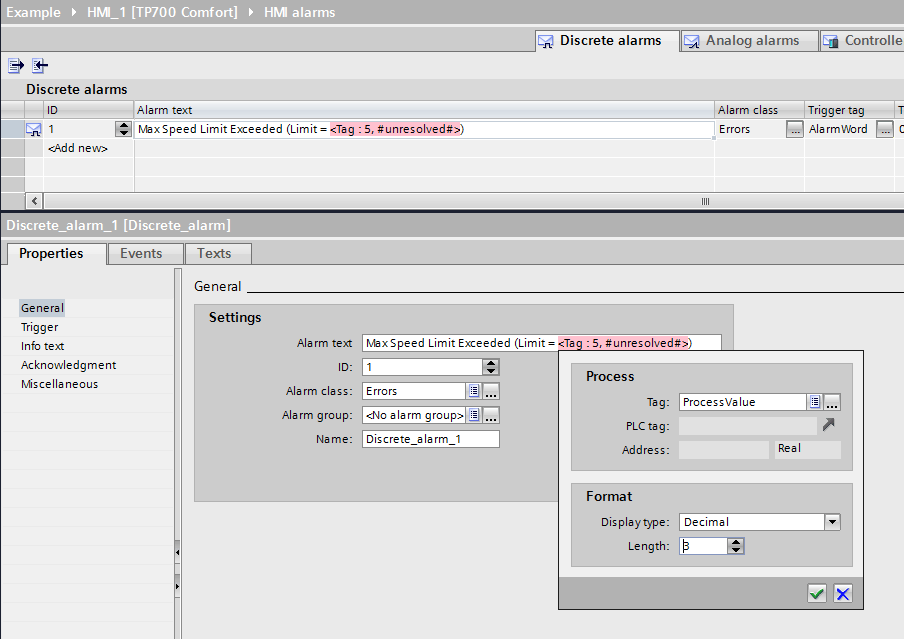Open the Texts tab
This screenshot has width=904, height=639.
[218, 254]
